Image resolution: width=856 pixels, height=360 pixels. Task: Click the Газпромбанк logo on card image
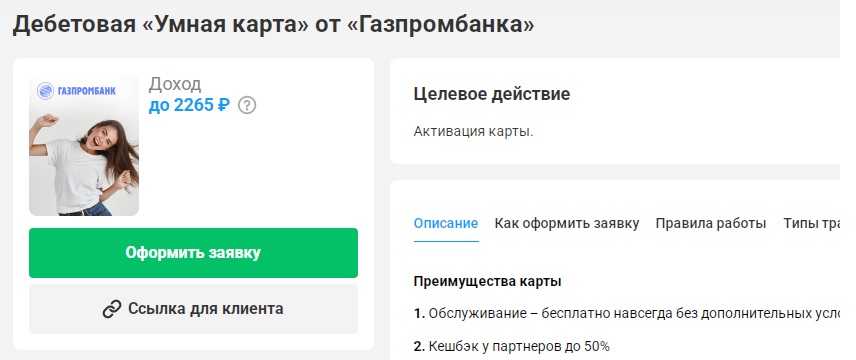[x=76, y=91]
